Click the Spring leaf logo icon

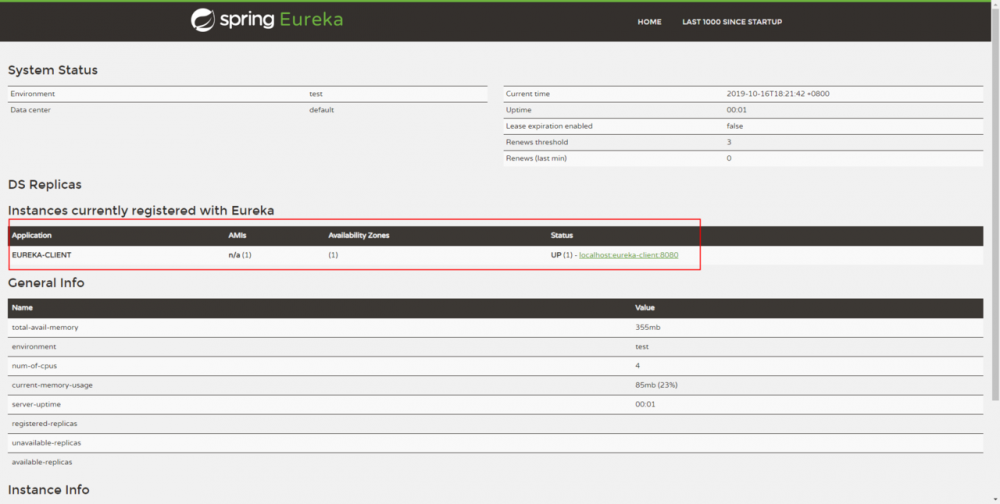pyautogui.click(x=203, y=20)
